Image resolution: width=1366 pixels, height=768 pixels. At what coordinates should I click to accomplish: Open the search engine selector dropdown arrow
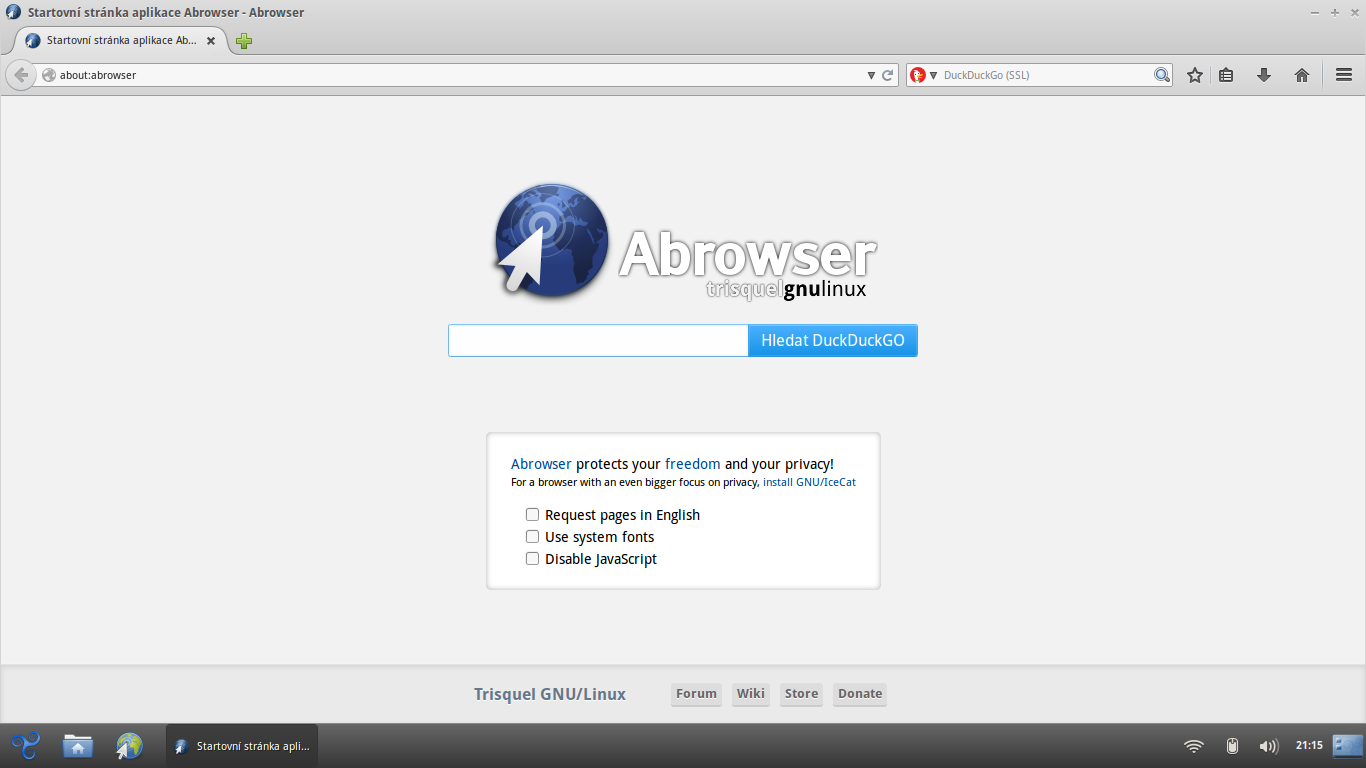pyautogui.click(x=933, y=75)
